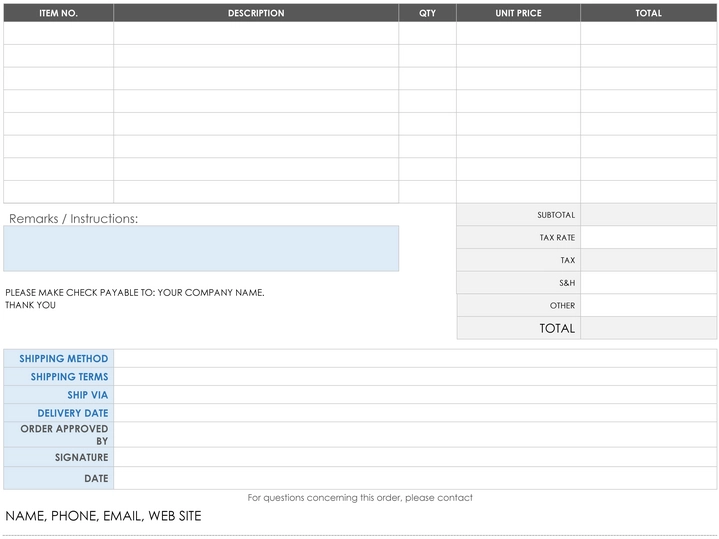This screenshot has width=719, height=539.
Task: Select the ORDER APPROVED BY entry field
Action: click(x=415, y=434)
